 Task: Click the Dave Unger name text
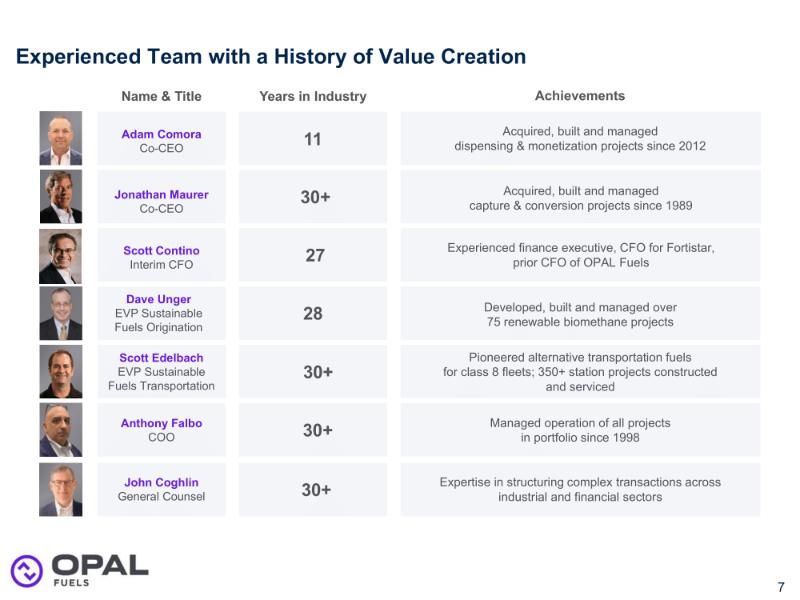point(159,299)
